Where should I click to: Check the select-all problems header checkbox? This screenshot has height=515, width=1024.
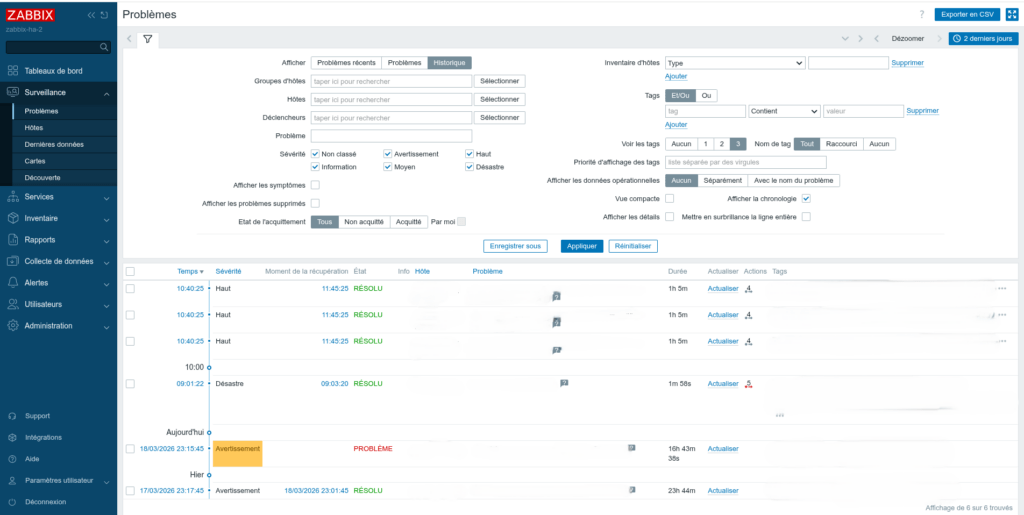click(130, 271)
